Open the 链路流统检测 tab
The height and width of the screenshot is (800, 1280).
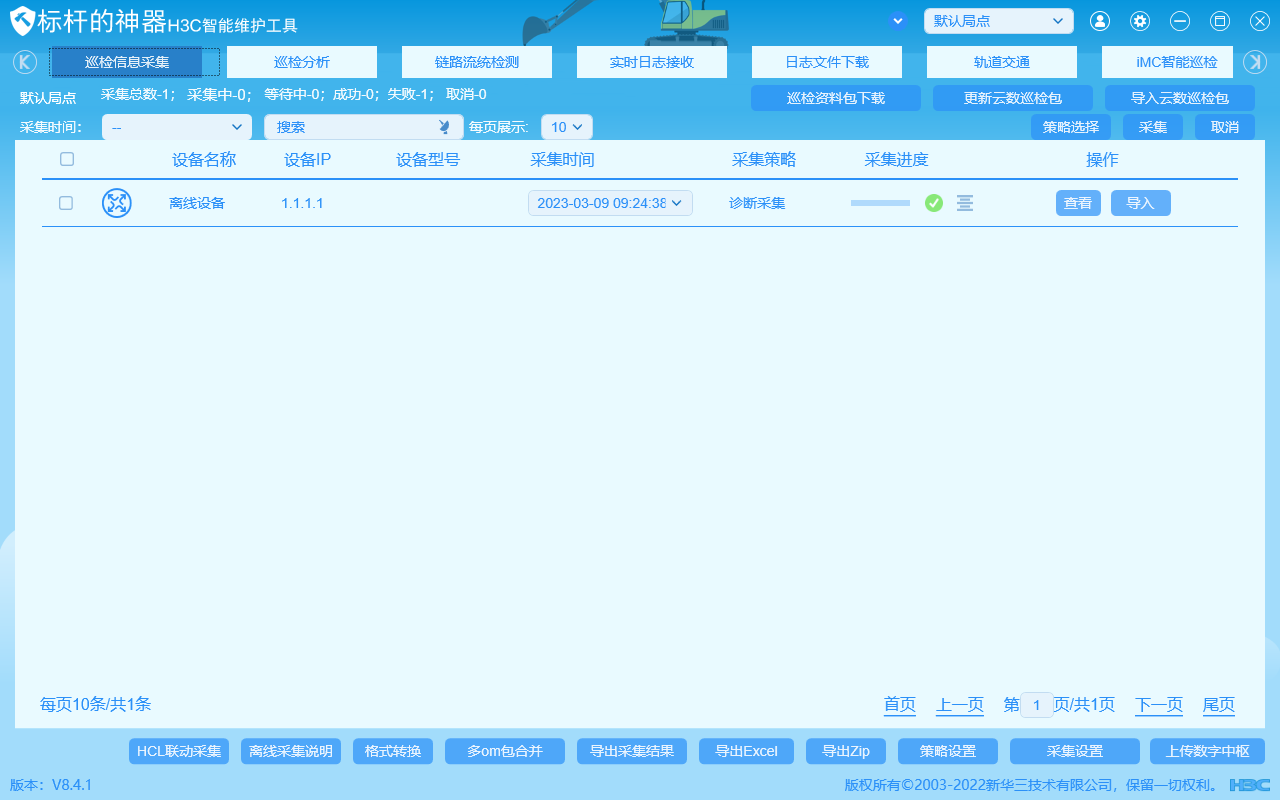point(477,62)
